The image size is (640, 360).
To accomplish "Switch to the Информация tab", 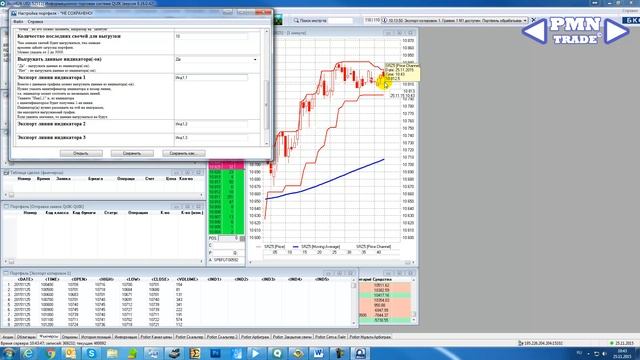I will coord(125,337).
